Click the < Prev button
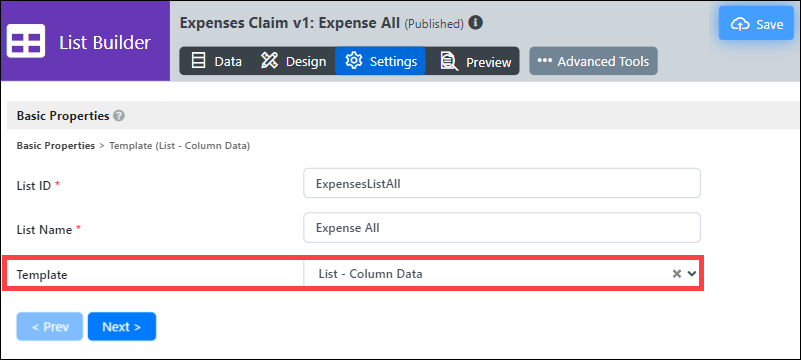This screenshot has height=360, width=801. [x=50, y=326]
